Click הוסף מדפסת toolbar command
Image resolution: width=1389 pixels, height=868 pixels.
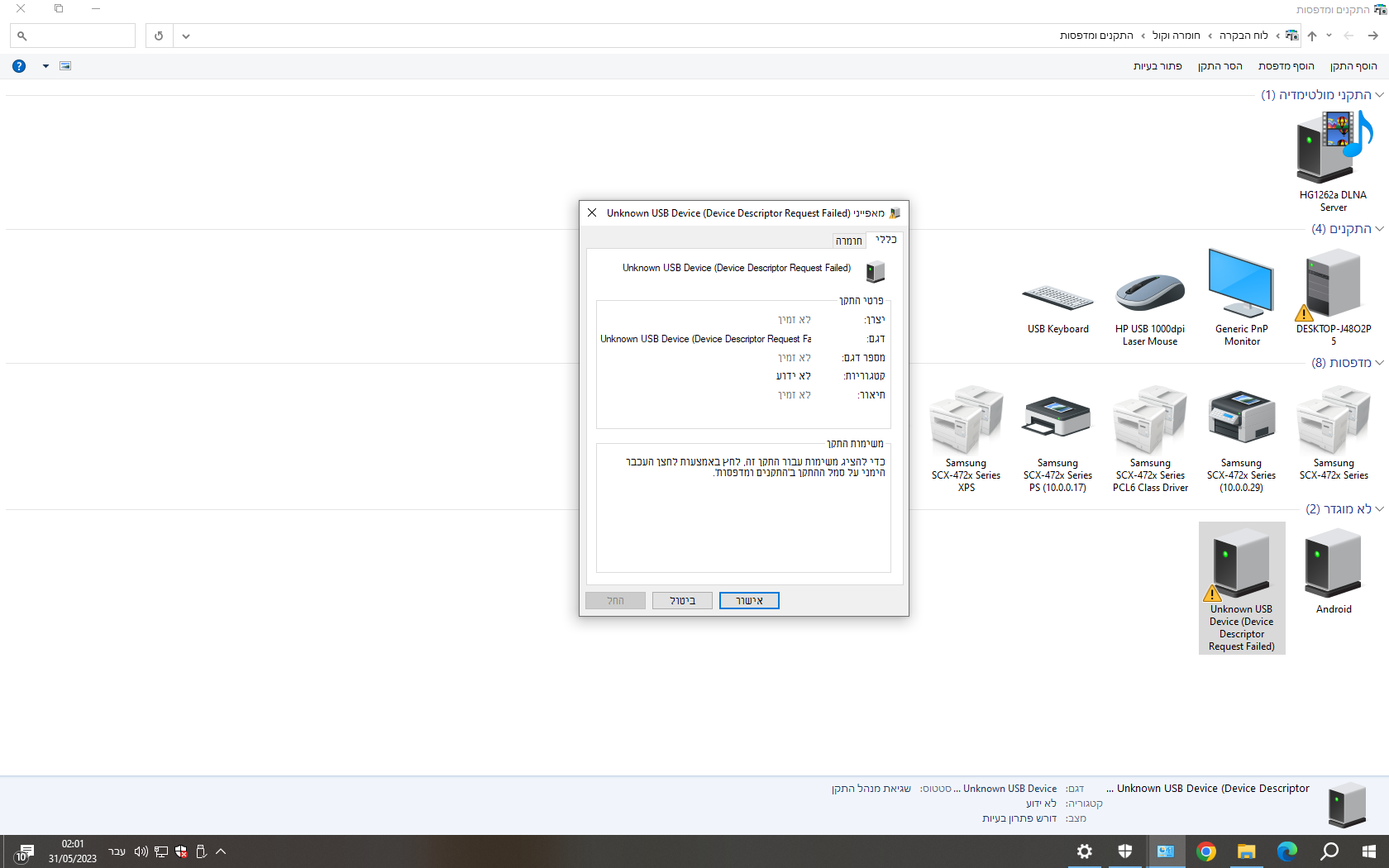tap(1286, 66)
